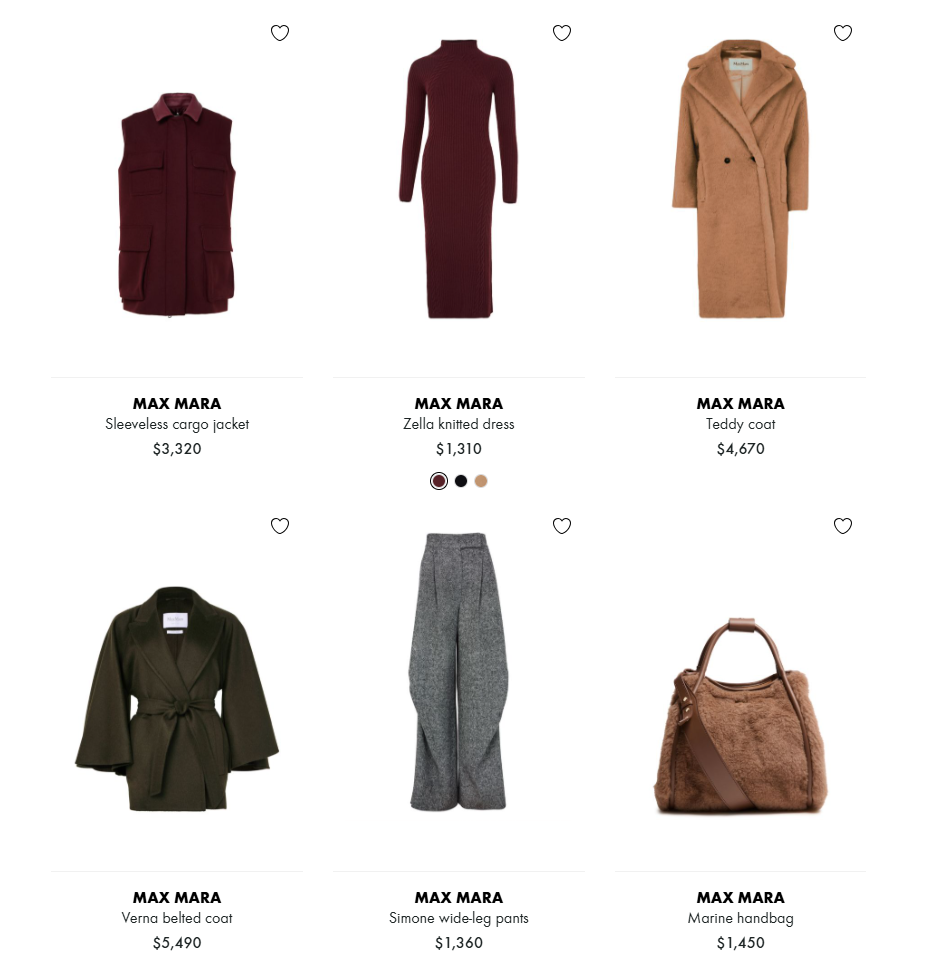Open the Sleeveless cargo jacket product image
The height and width of the screenshot is (963, 945).
pos(177,205)
